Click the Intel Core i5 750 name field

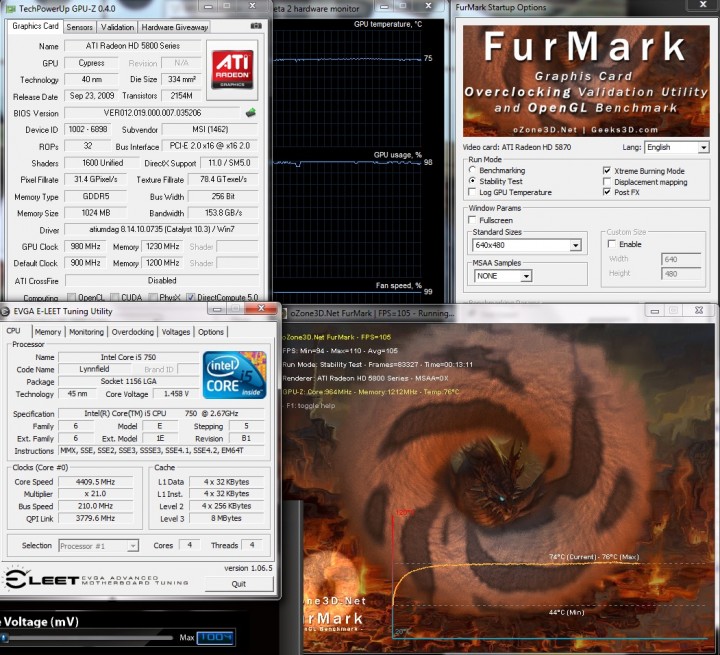[x=128, y=357]
